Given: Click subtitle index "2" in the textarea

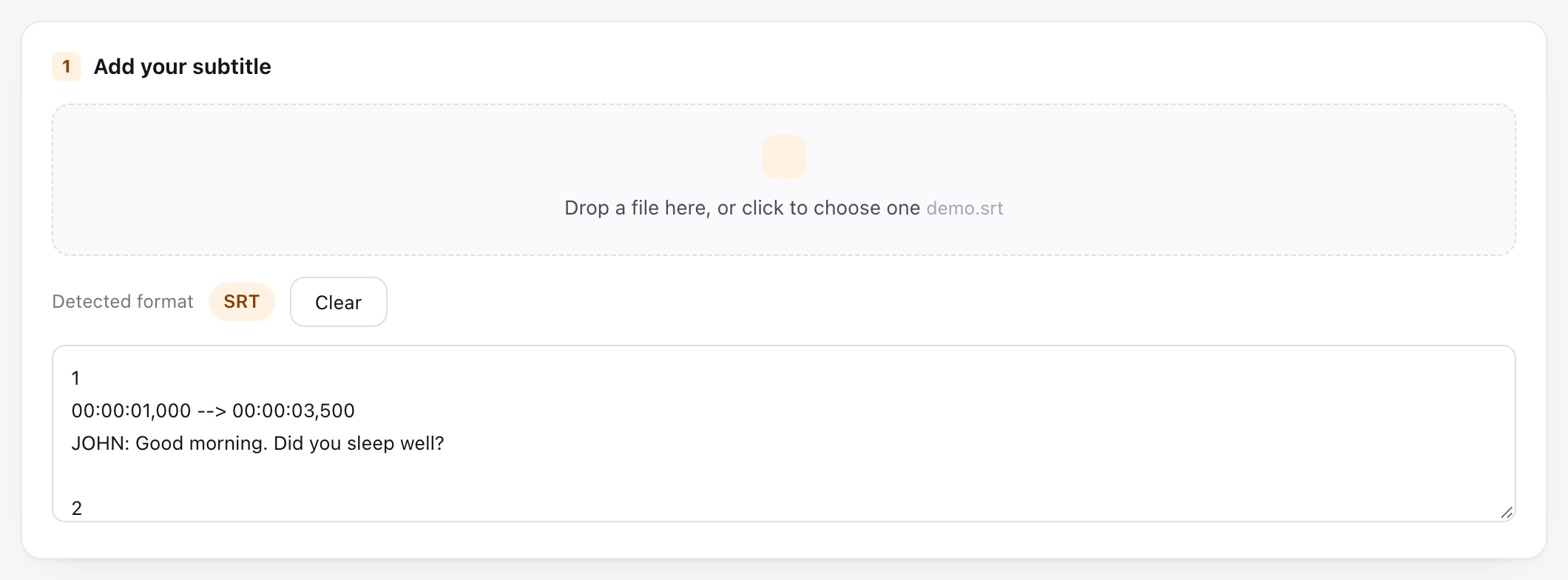Looking at the screenshot, I should (x=77, y=508).
